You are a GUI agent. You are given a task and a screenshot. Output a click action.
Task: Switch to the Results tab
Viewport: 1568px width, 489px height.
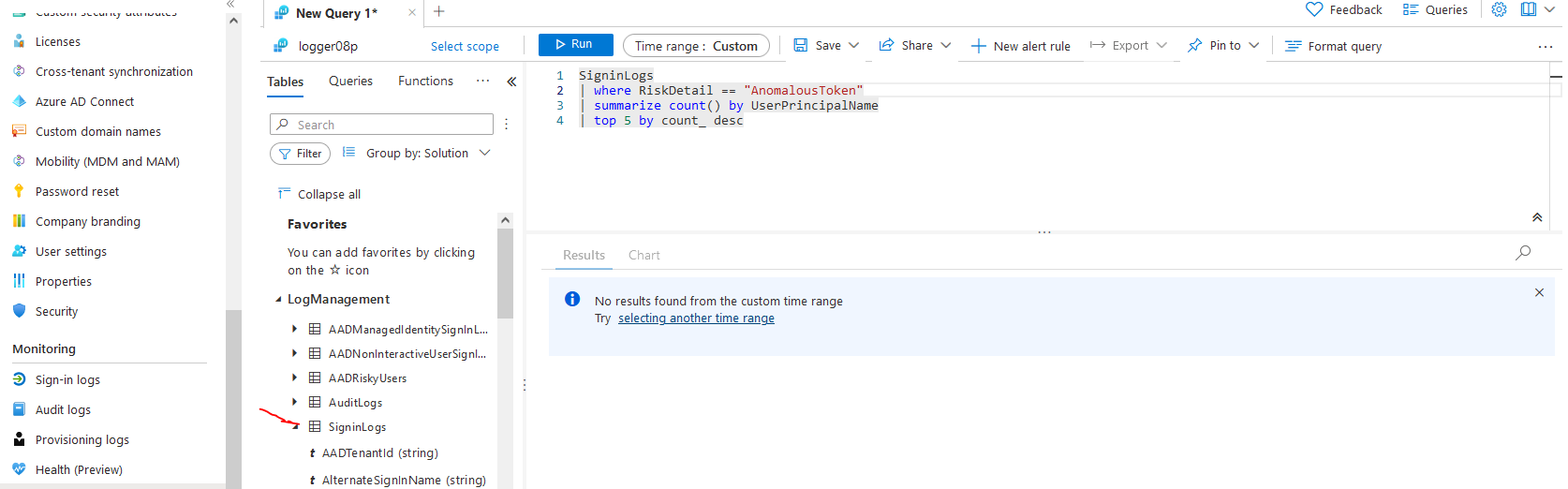point(584,255)
